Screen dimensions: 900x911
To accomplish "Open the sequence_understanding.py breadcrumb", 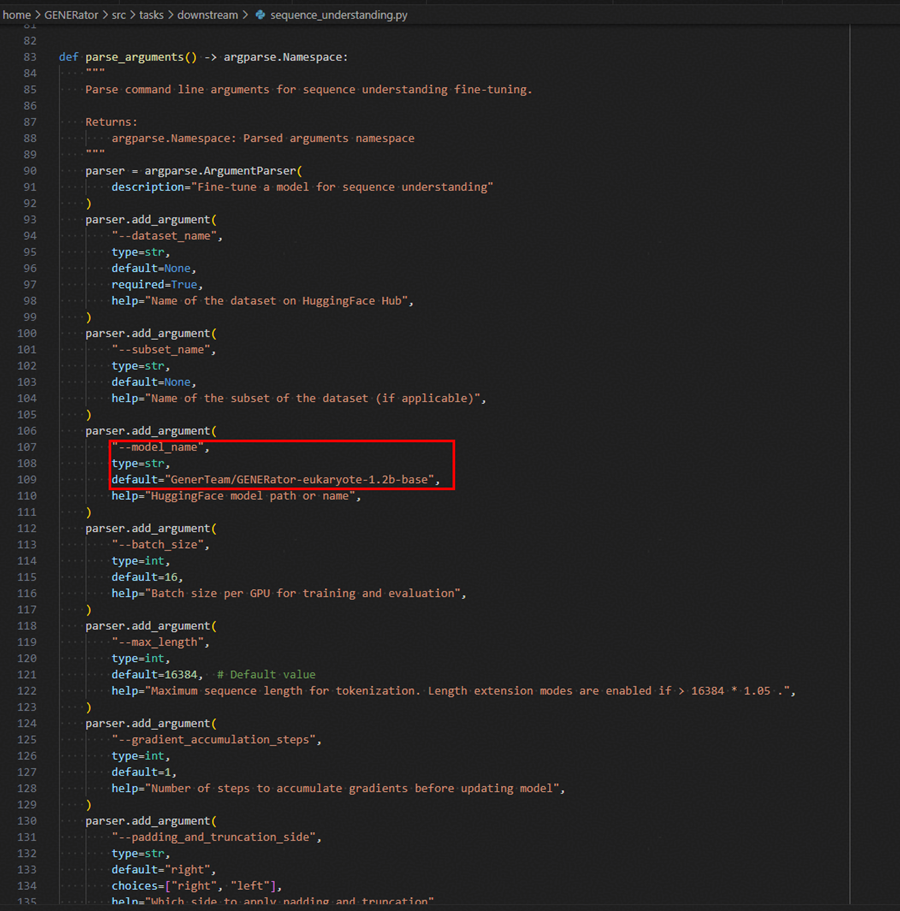I will point(339,15).
